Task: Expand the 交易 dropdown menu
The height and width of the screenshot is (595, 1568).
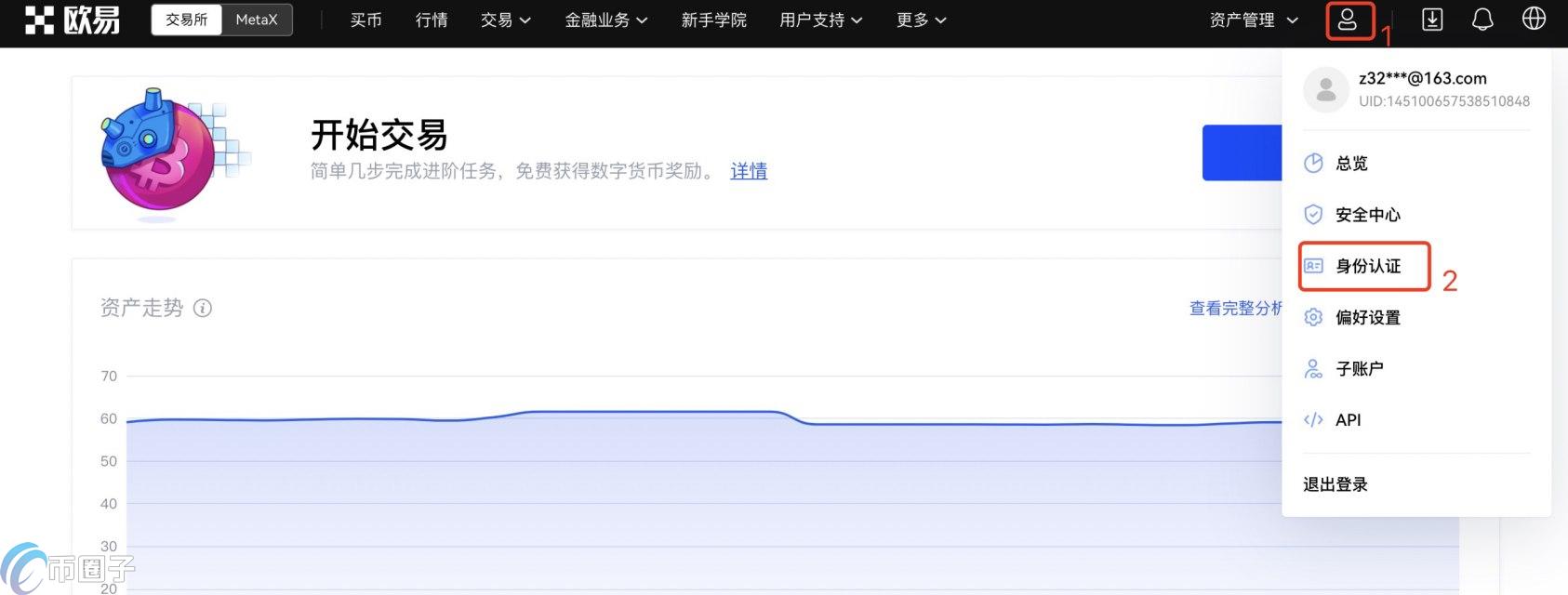Action: click(505, 20)
